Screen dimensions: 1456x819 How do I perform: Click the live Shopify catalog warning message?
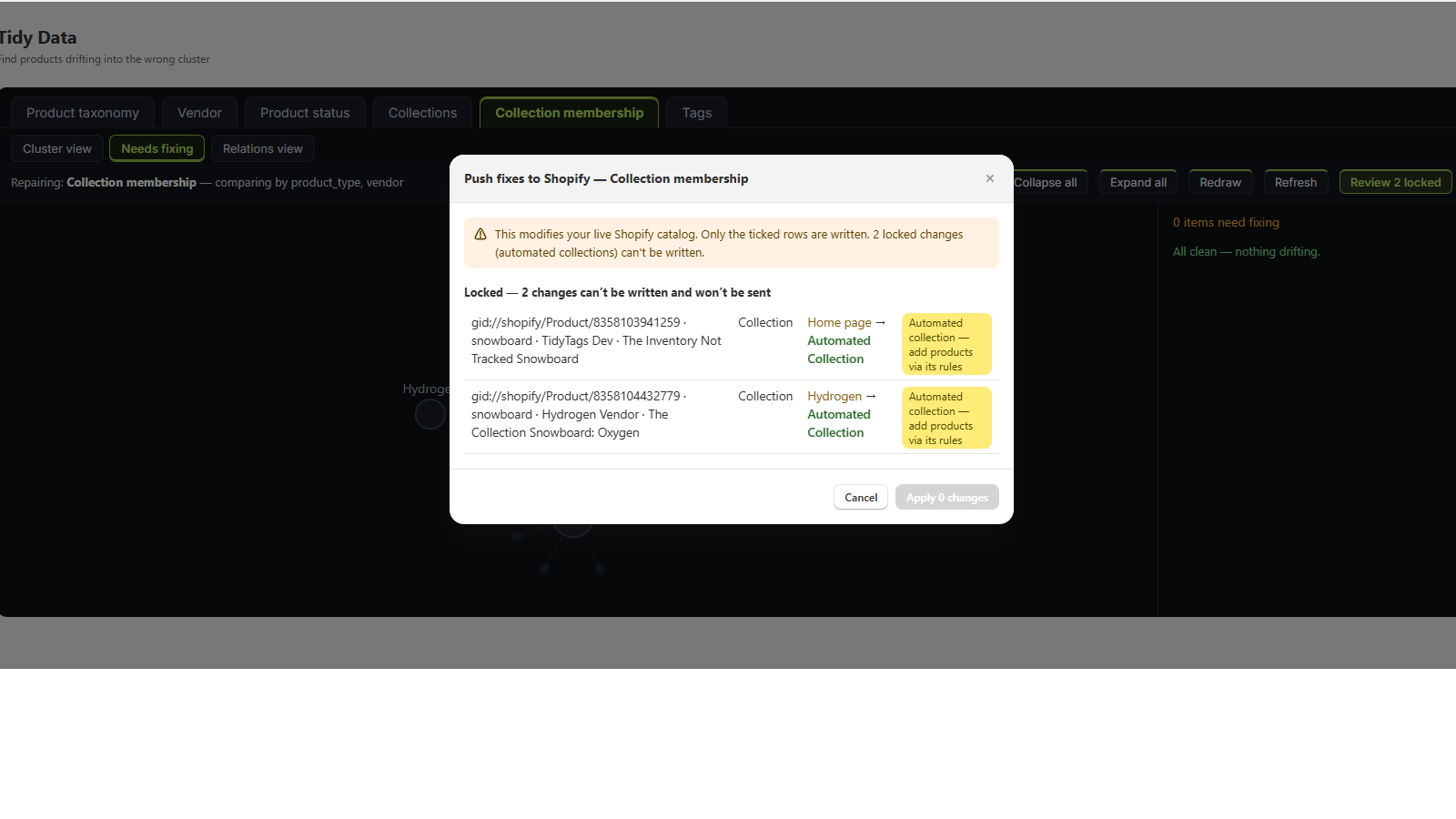[729, 243]
